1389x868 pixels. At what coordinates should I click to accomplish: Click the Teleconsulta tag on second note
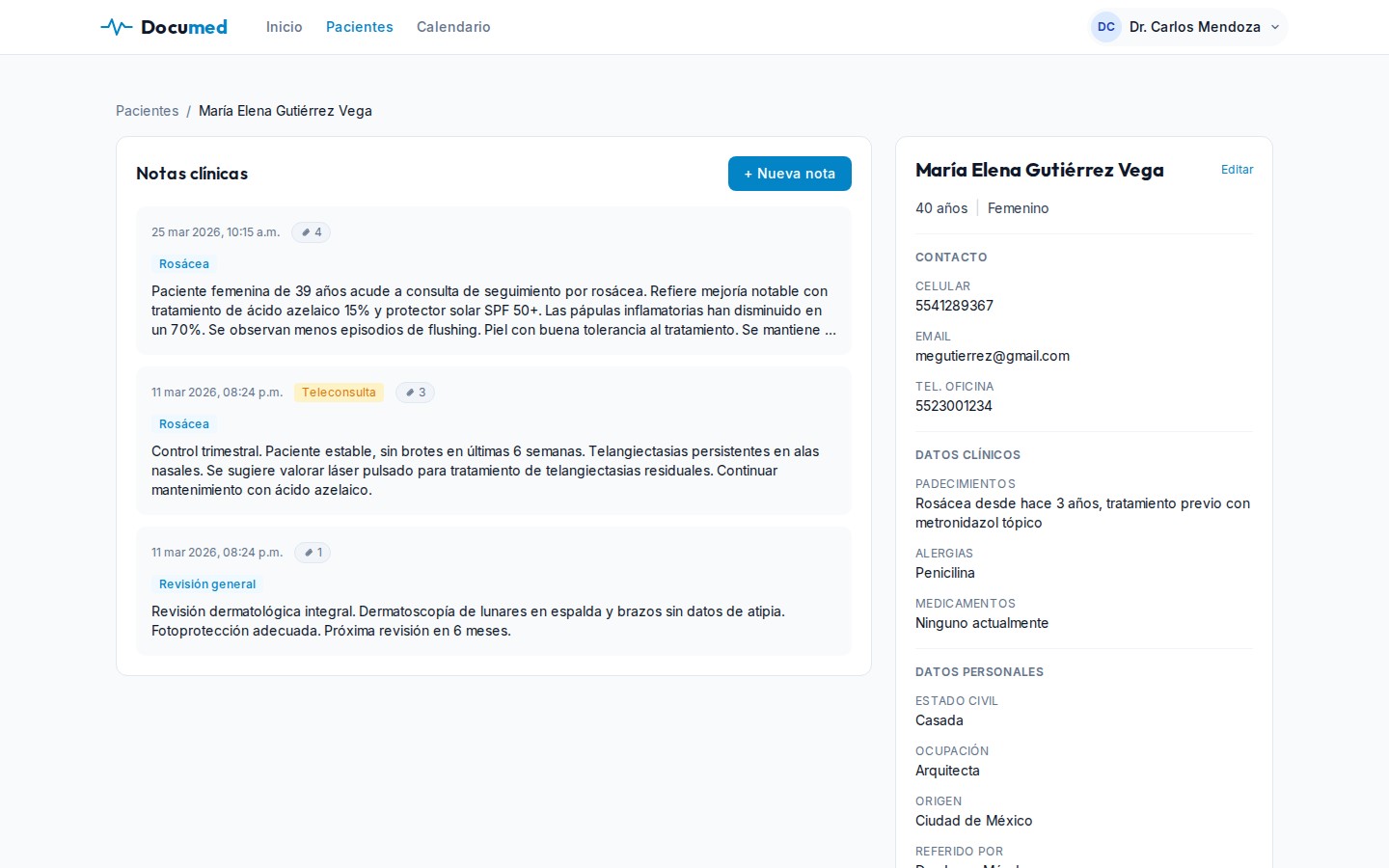[339, 393]
